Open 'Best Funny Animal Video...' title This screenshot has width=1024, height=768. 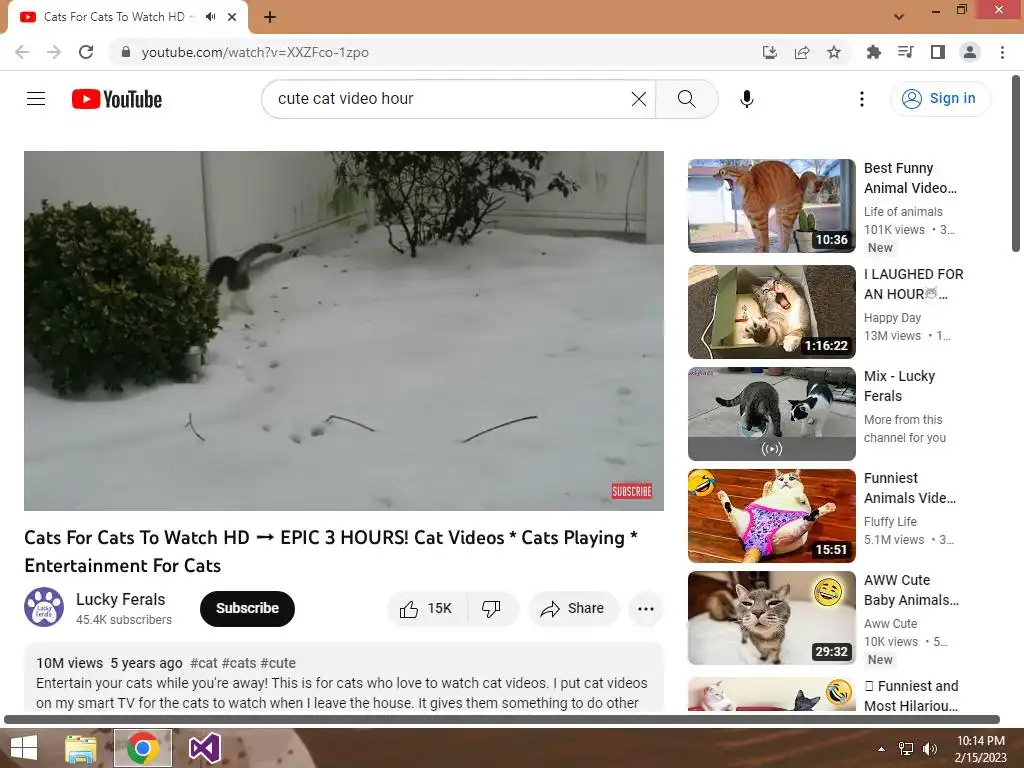click(x=910, y=178)
